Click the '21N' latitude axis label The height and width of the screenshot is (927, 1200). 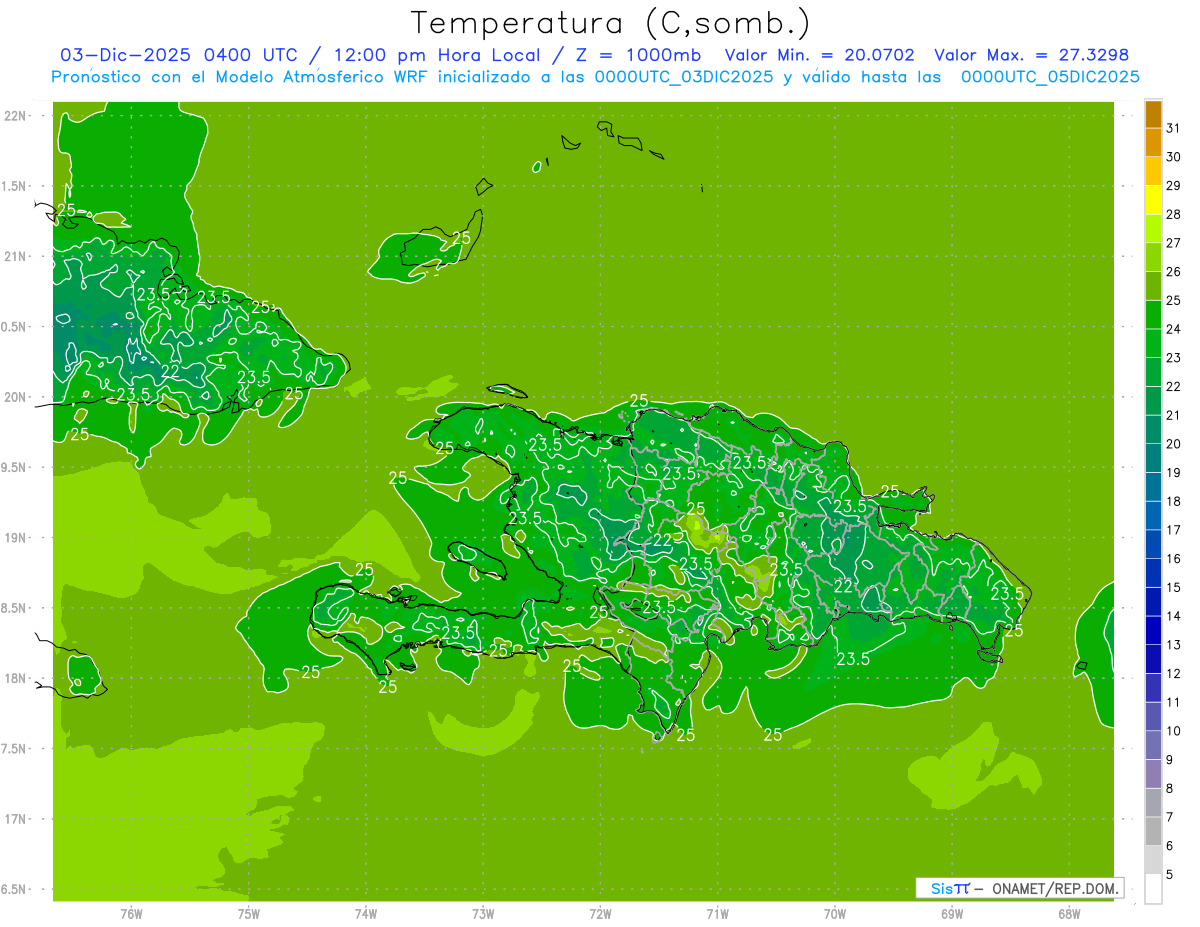(15, 256)
